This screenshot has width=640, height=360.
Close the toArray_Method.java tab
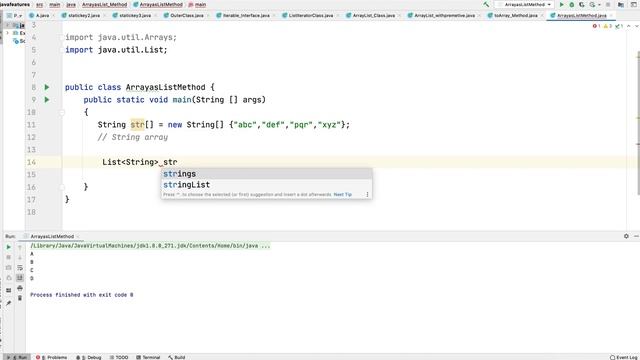click(542, 16)
